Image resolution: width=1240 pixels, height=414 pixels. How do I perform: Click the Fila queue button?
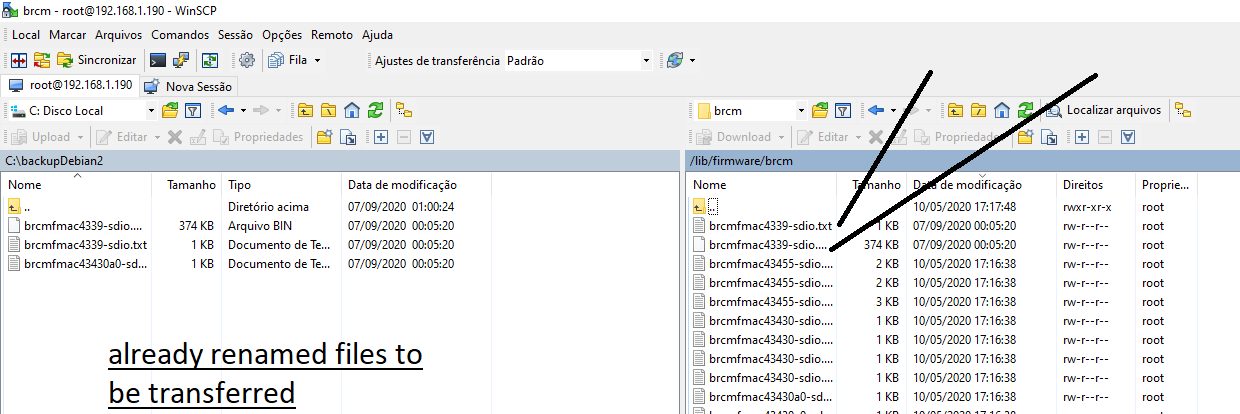click(x=288, y=60)
